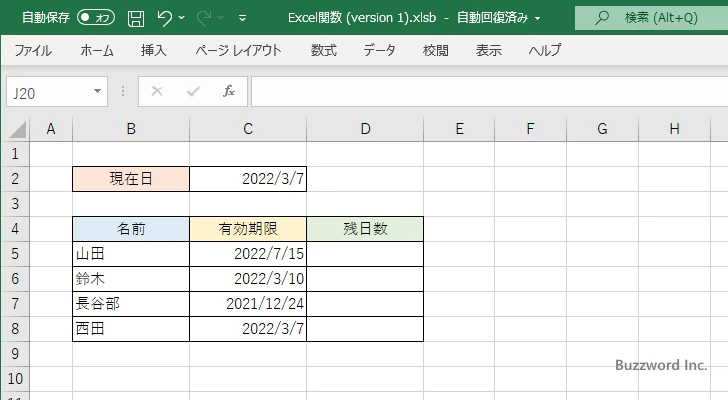
Task: Click 西田's 2022/3/7 expiry date cell
Action: tap(248, 329)
